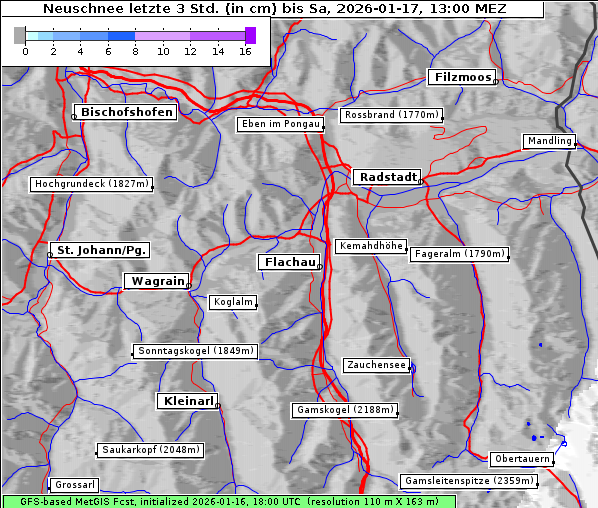Click the St. Johann/Pg. marker circle
Viewport: 598px width, 508px height.
click(x=50, y=255)
